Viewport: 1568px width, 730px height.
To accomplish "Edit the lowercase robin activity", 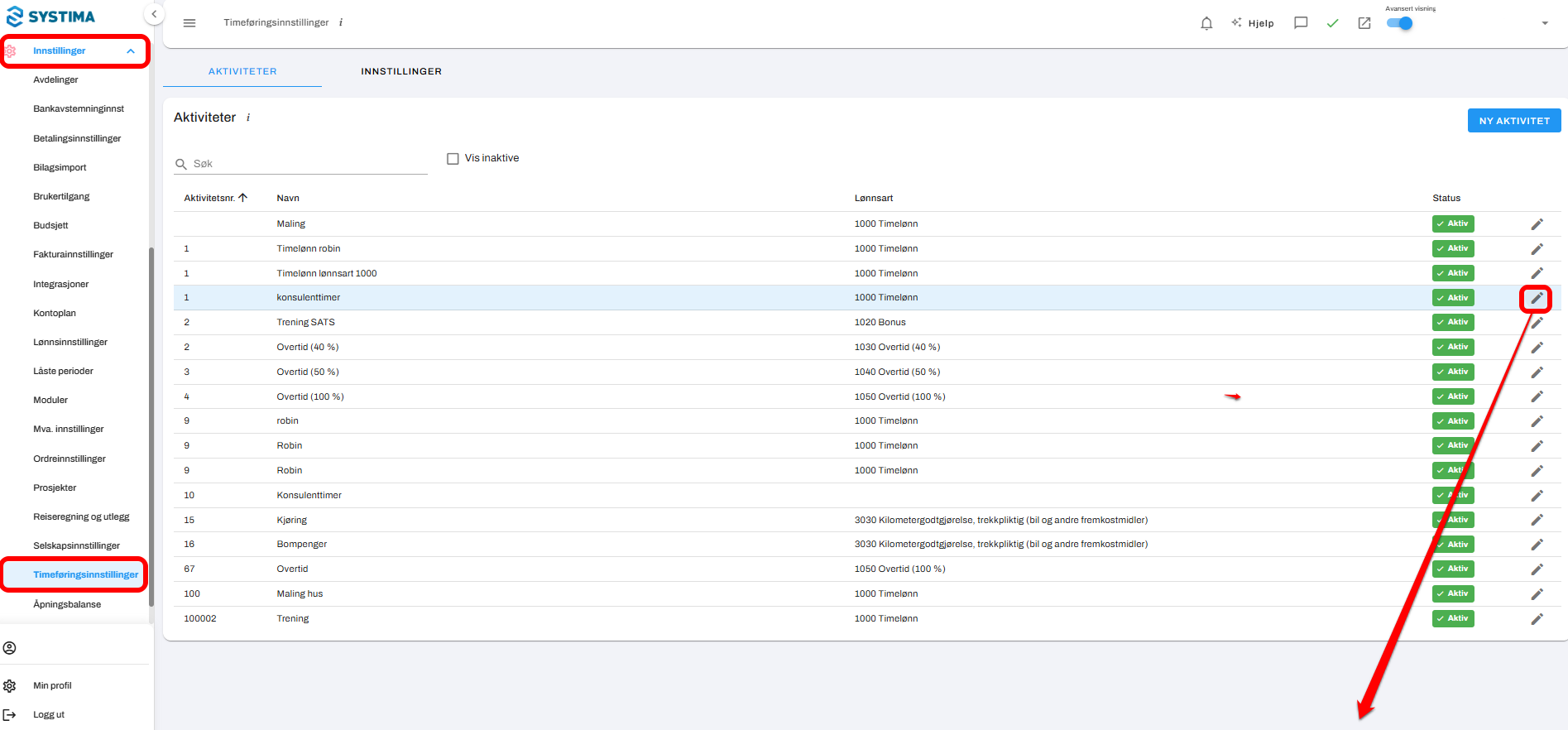I will (x=1537, y=421).
